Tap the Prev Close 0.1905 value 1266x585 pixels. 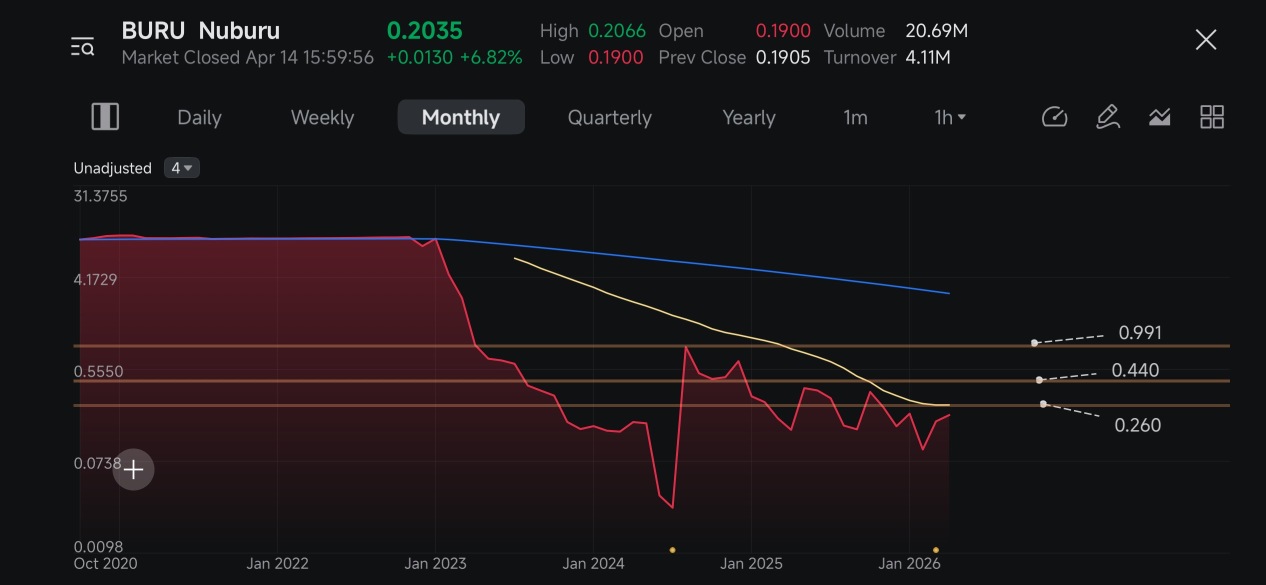pos(783,57)
